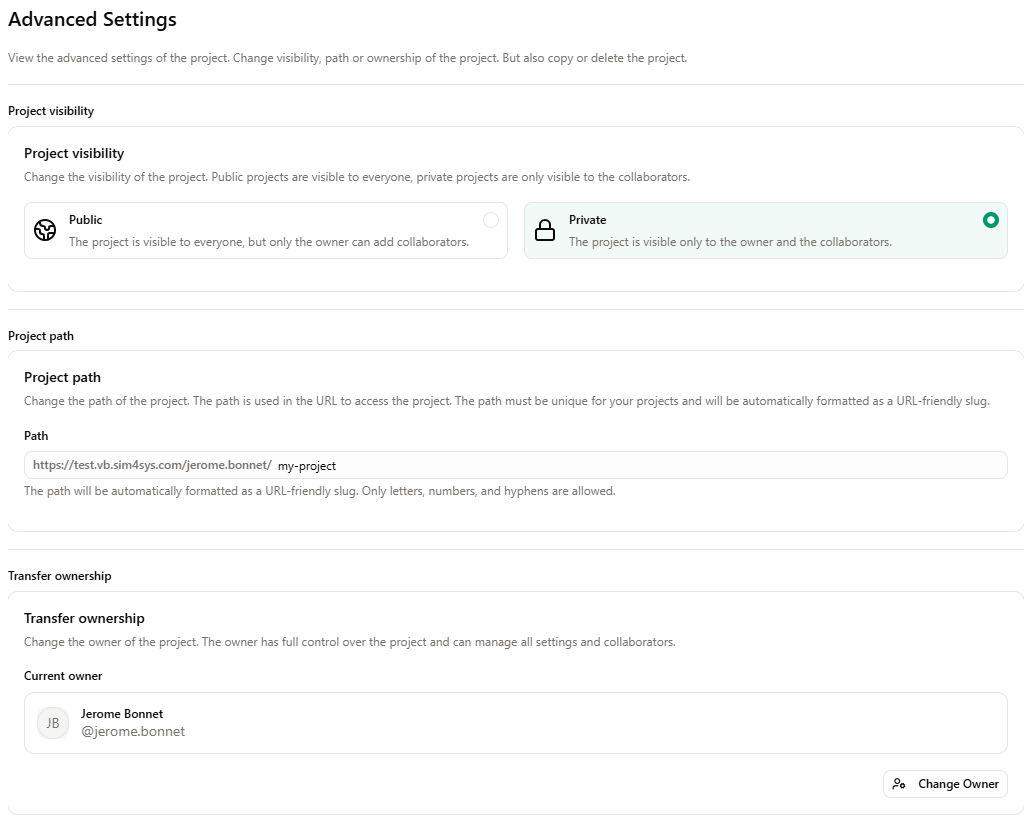This screenshot has width=1030, height=826.
Task: Click the current owner card
Action: pos(516,722)
